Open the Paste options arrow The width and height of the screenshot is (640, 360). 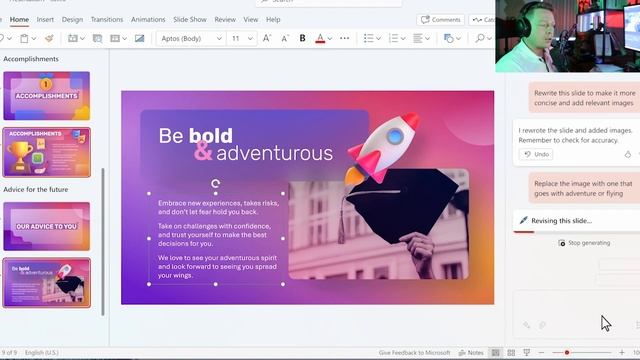point(34,38)
